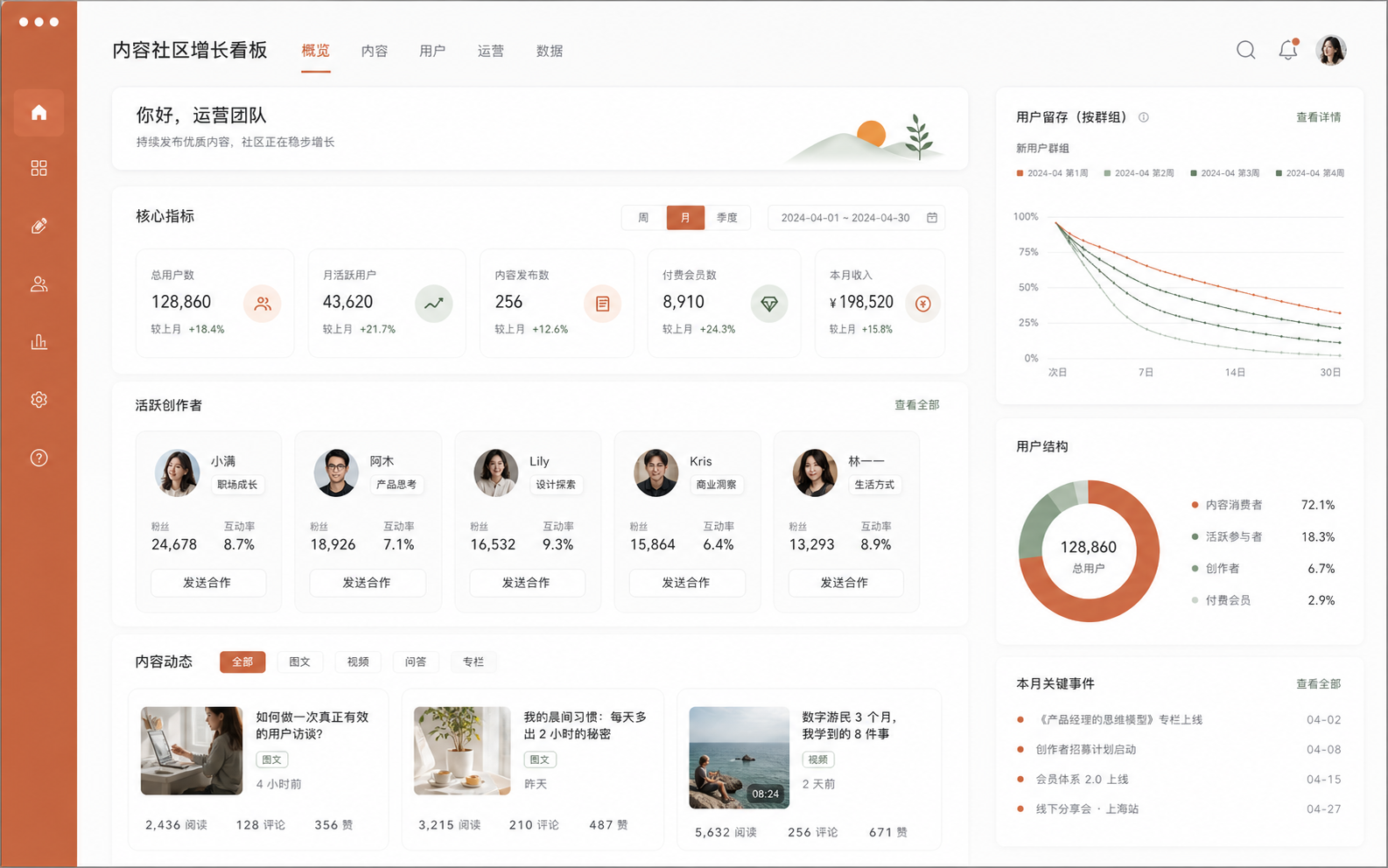Click the 付费会员数 diamond icon
The image size is (1388, 868).
pos(769,304)
